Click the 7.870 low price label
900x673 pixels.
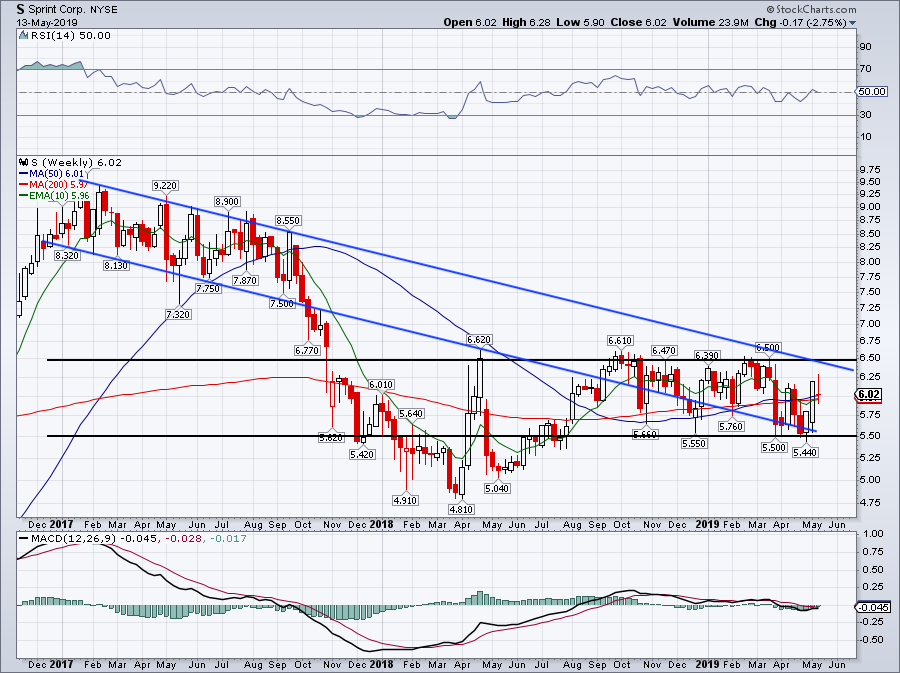pos(245,281)
